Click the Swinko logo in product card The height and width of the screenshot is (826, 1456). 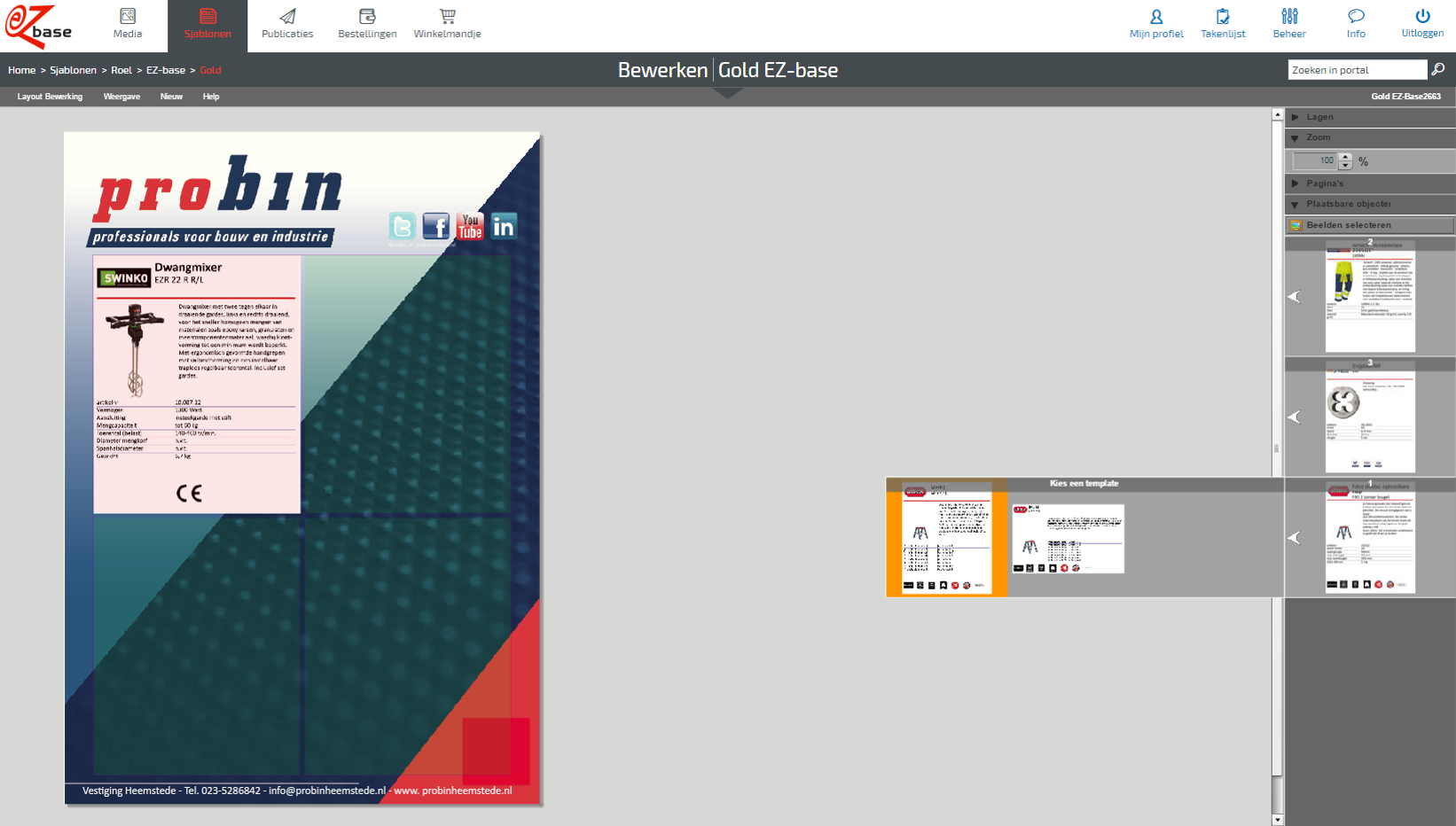point(124,278)
